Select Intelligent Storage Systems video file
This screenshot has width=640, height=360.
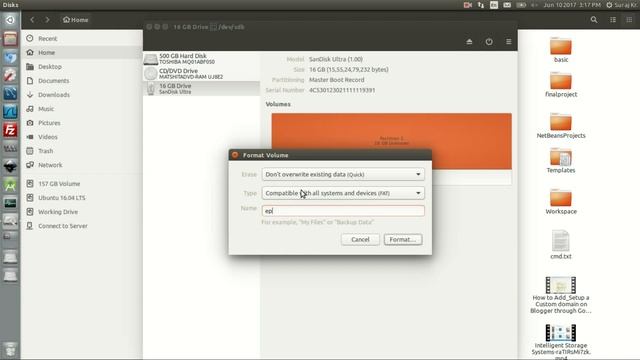(561, 342)
